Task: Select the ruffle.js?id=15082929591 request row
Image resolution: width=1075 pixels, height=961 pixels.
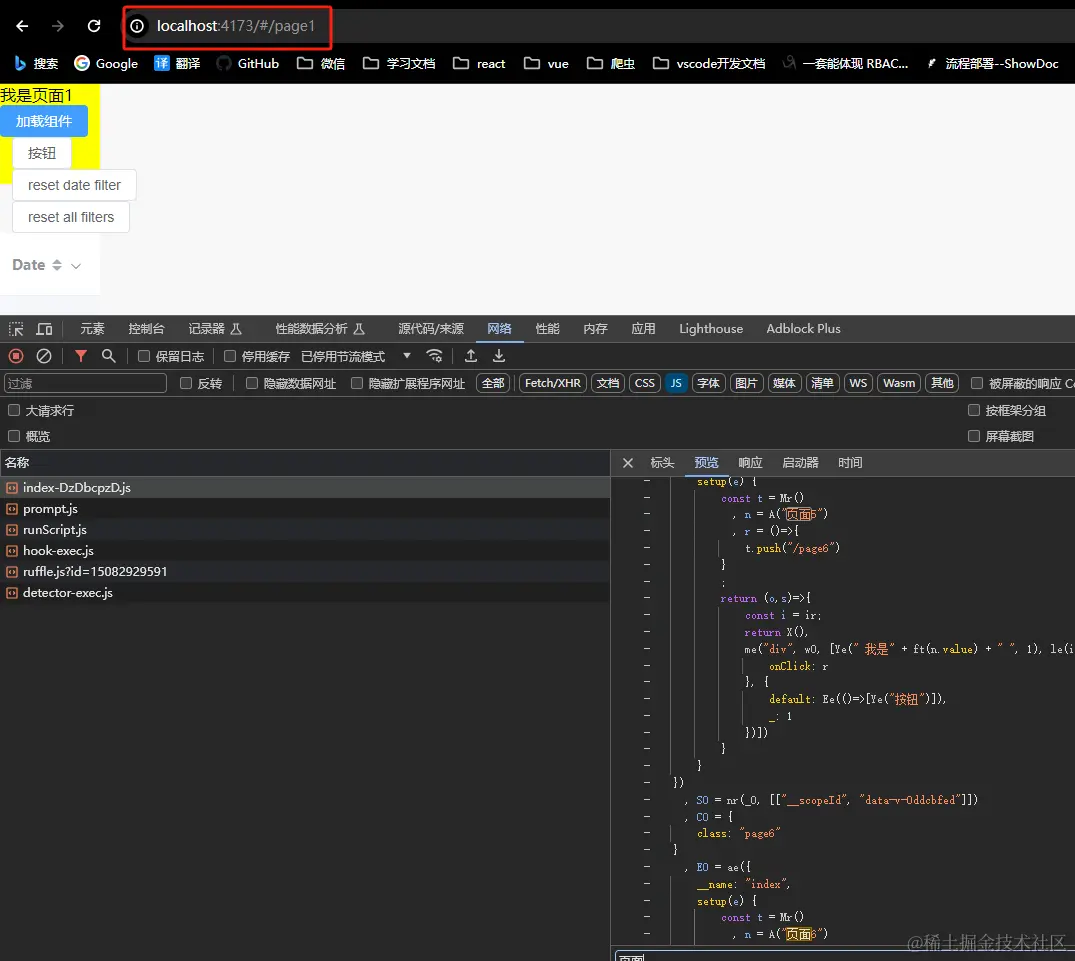Action: 305,572
